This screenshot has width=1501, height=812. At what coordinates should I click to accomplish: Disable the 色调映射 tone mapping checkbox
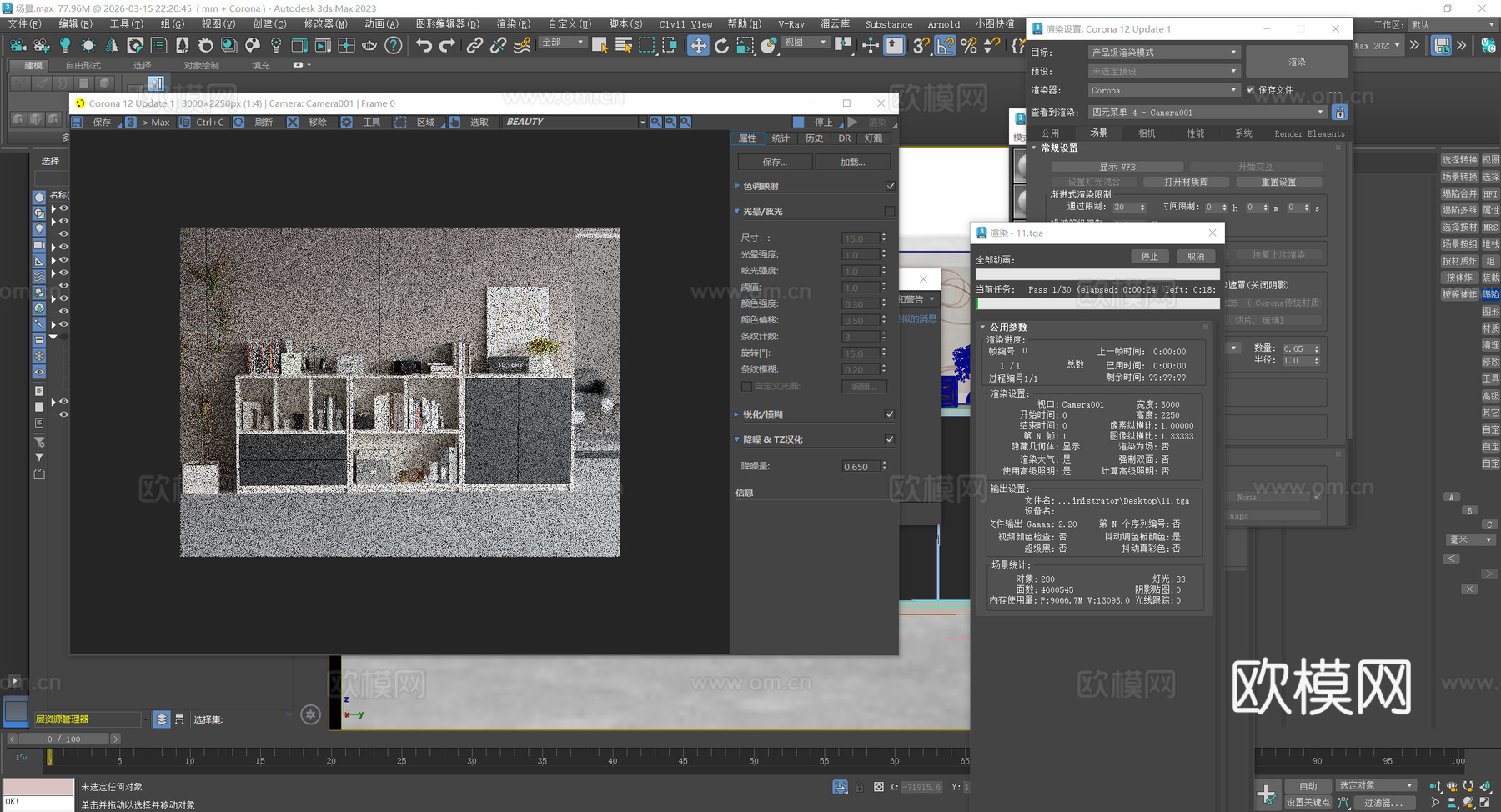coord(890,186)
